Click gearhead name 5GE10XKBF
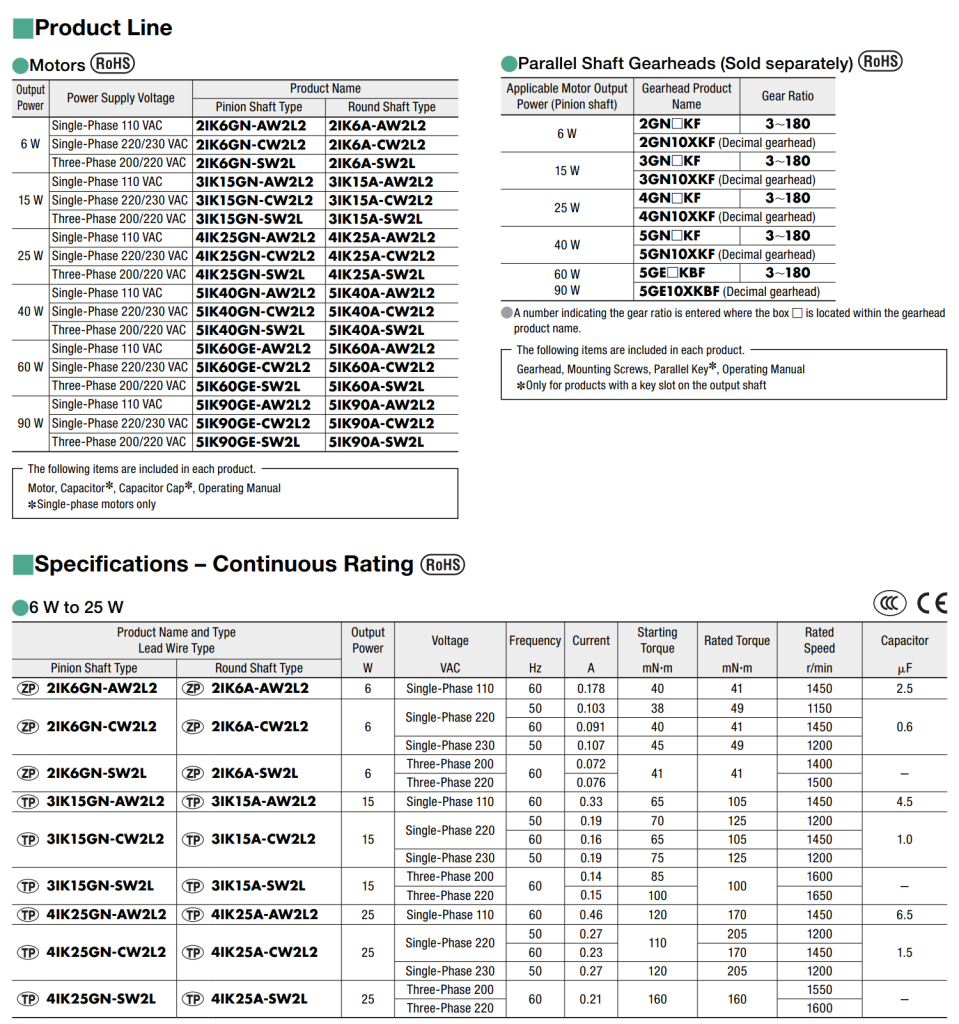This screenshot has height=1024, width=959. click(x=679, y=292)
